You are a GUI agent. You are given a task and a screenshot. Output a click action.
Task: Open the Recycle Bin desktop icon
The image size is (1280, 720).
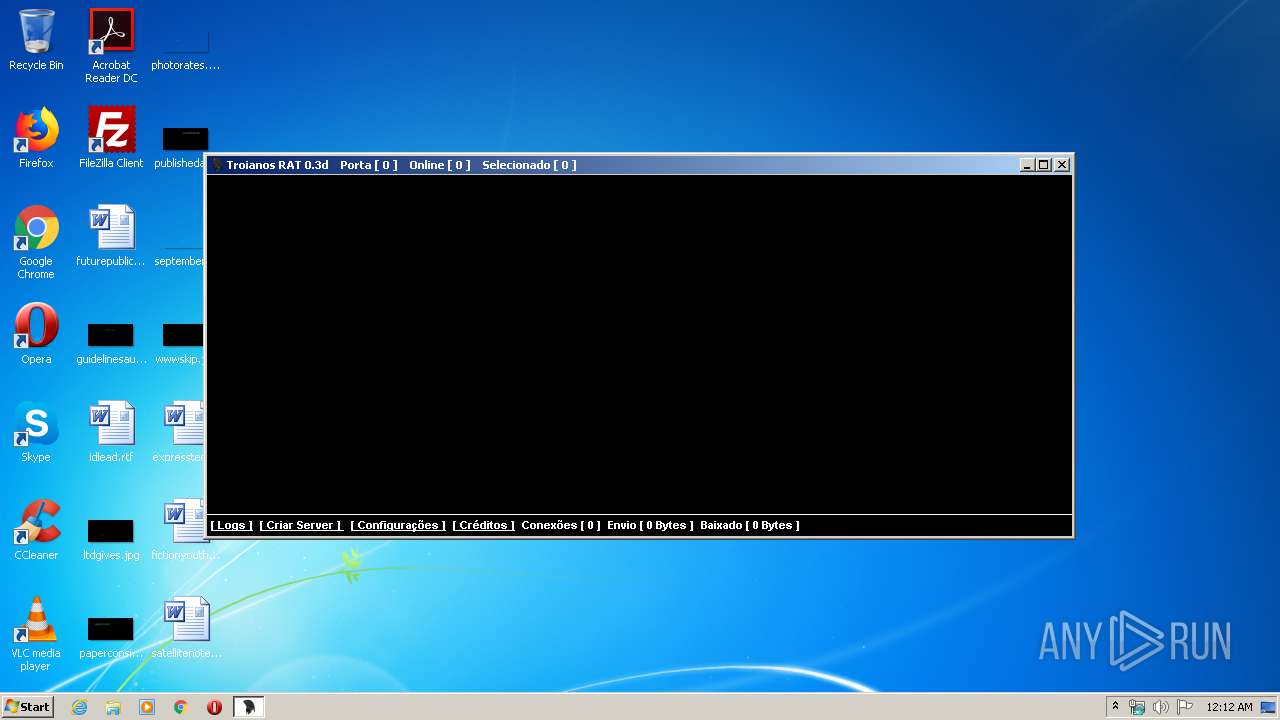tap(36, 40)
